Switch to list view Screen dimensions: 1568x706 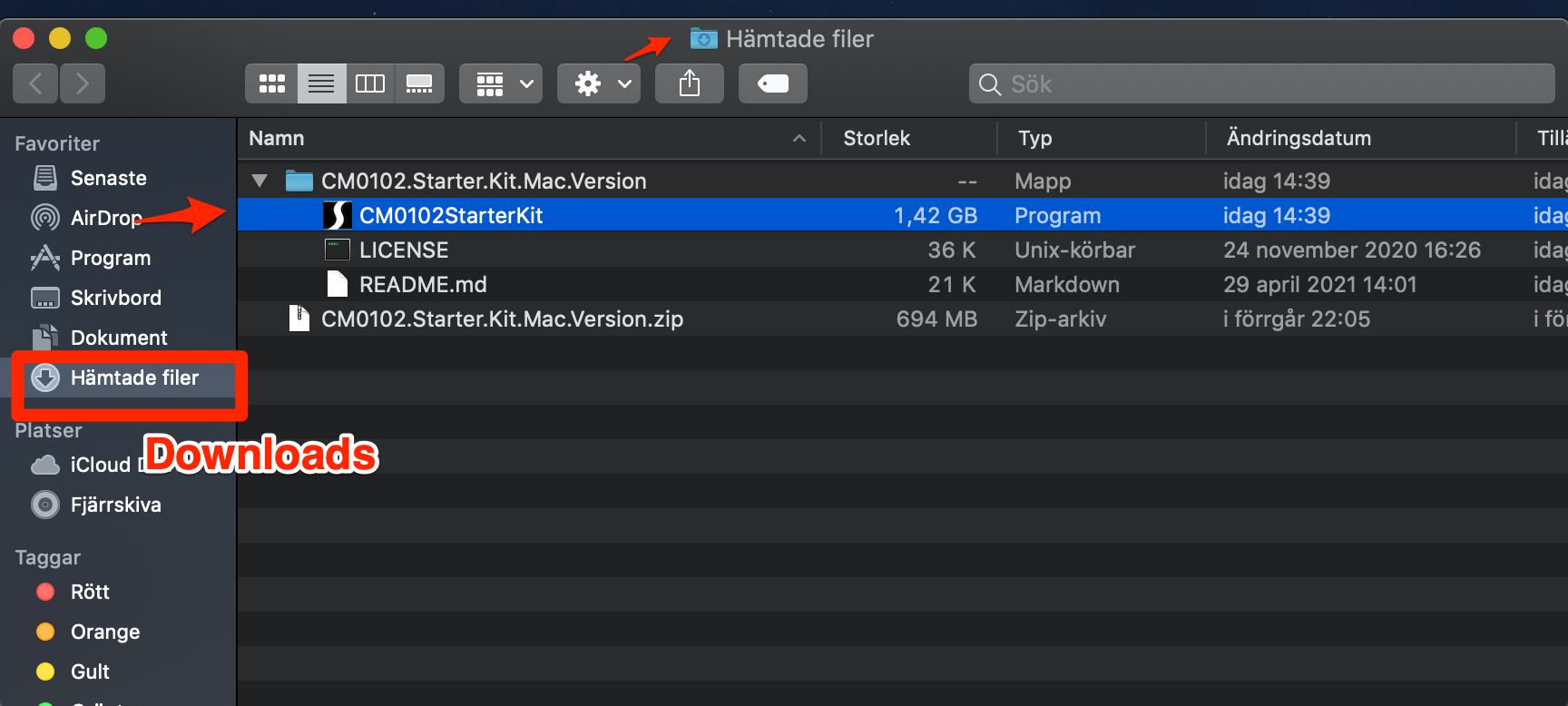tap(321, 83)
